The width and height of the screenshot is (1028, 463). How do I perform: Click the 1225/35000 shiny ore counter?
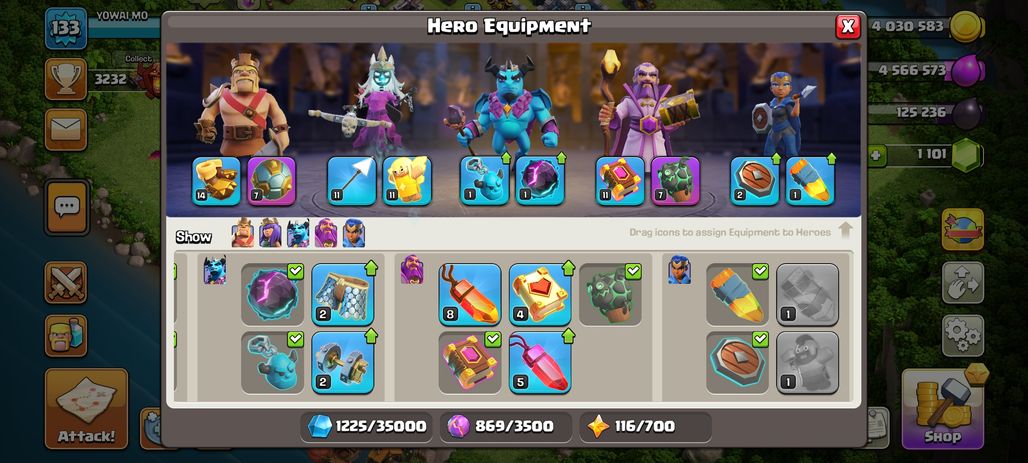(x=368, y=427)
